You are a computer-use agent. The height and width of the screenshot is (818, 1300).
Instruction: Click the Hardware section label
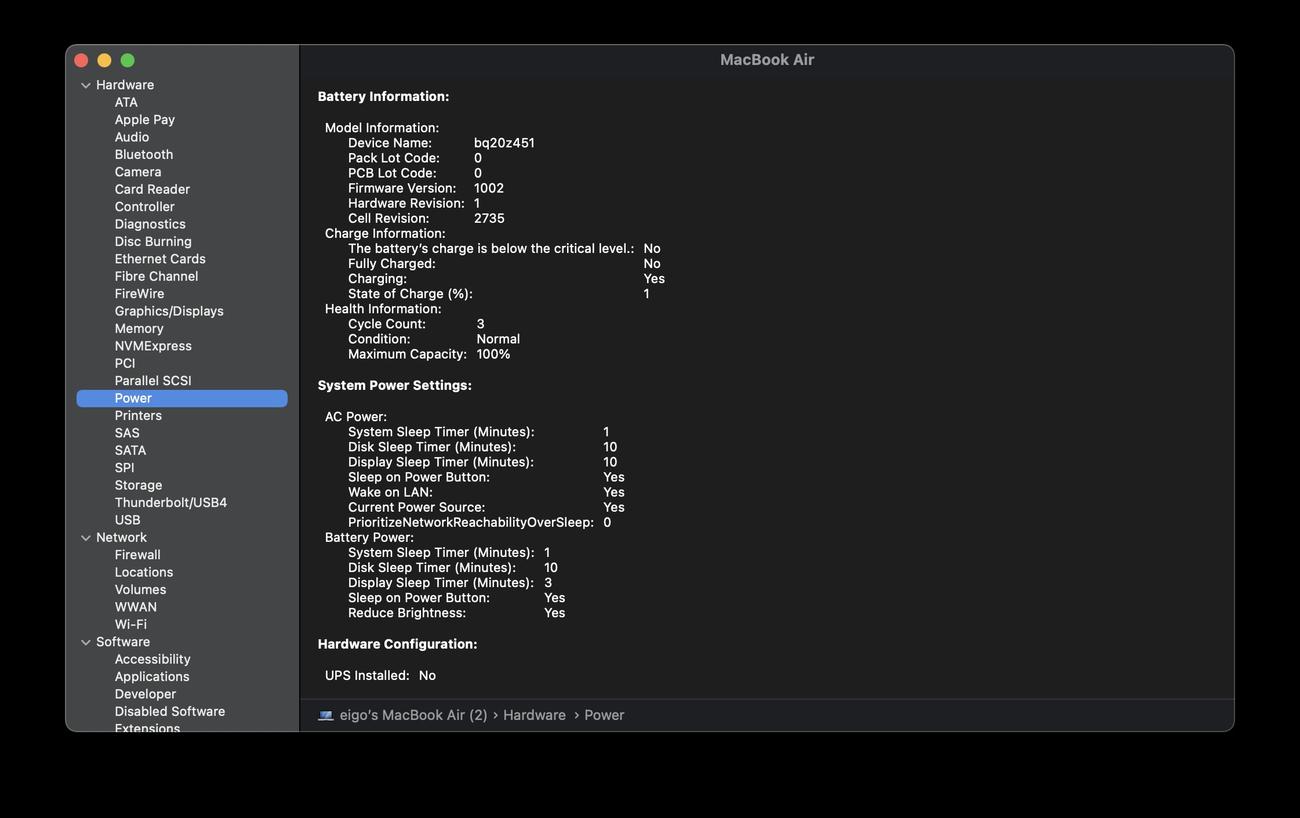click(125, 85)
